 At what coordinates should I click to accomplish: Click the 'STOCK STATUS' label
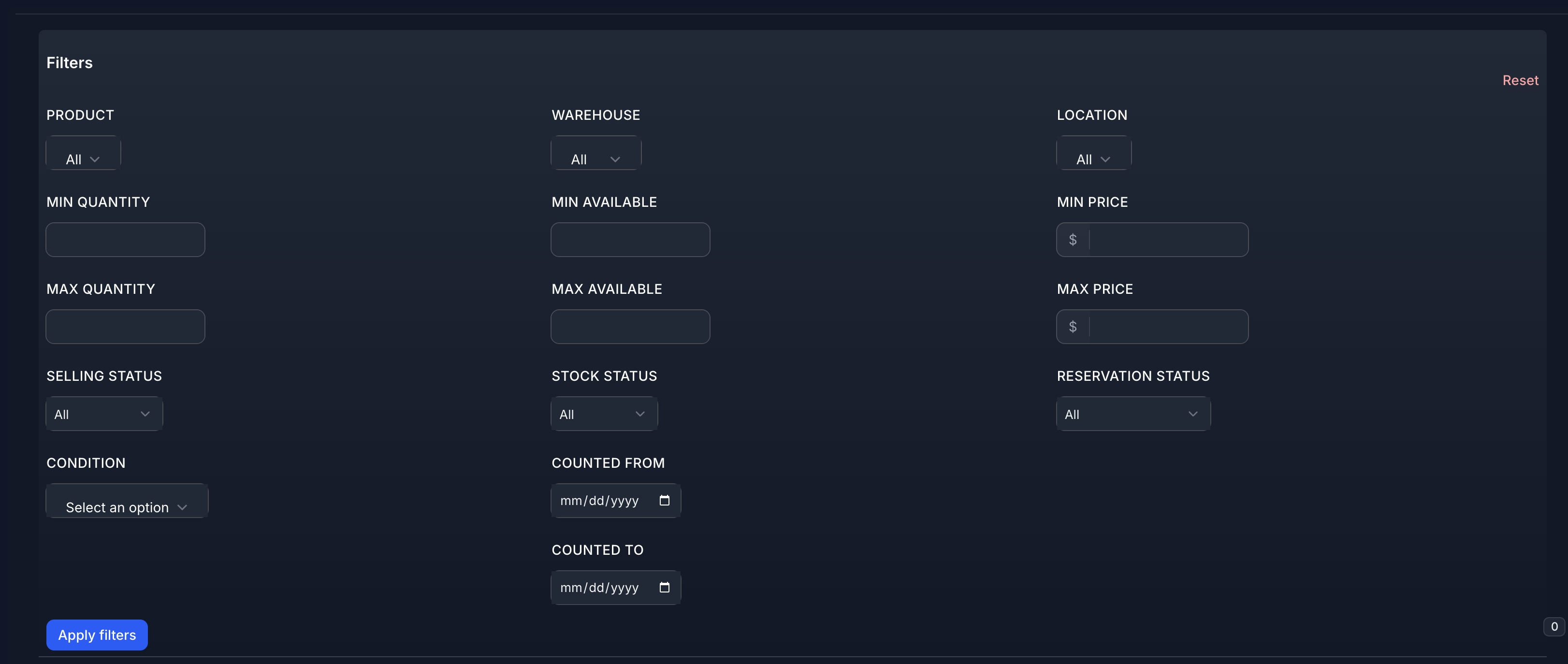tap(604, 376)
